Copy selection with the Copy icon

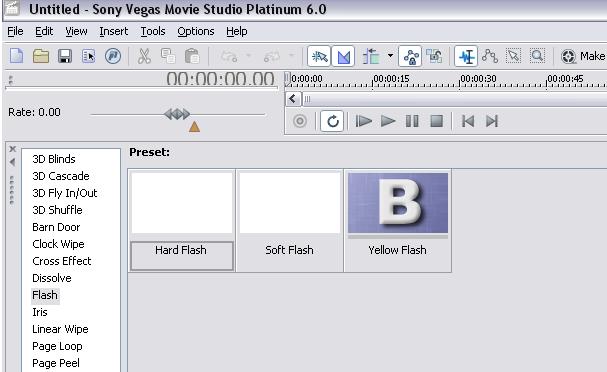point(168,57)
